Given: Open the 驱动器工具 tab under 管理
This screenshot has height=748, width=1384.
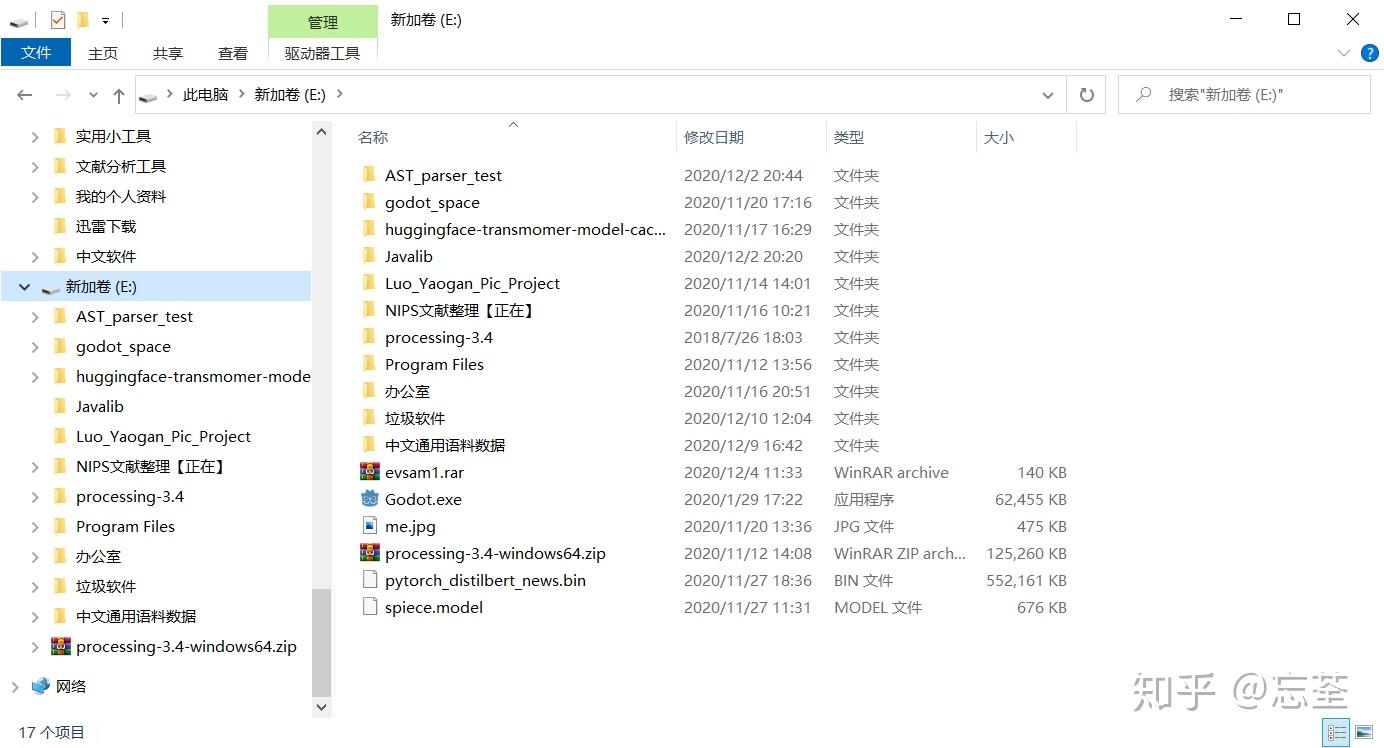Looking at the screenshot, I should pyautogui.click(x=322, y=53).
